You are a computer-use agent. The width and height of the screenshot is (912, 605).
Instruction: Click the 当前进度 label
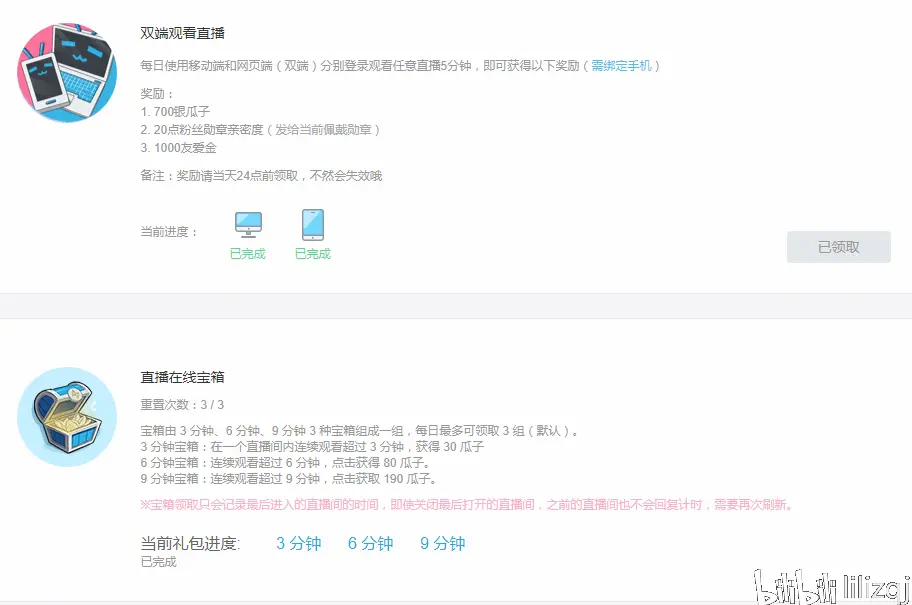tap(169, 232)
